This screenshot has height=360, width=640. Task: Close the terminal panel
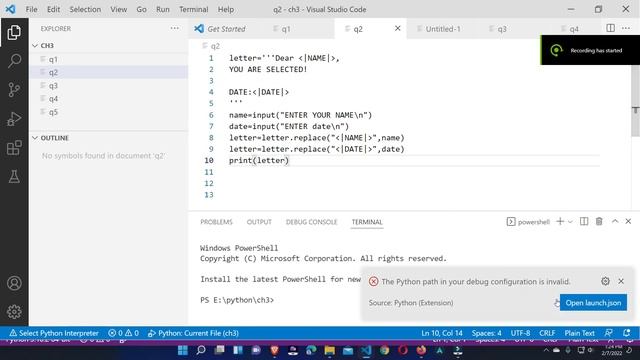coord(628,221)
